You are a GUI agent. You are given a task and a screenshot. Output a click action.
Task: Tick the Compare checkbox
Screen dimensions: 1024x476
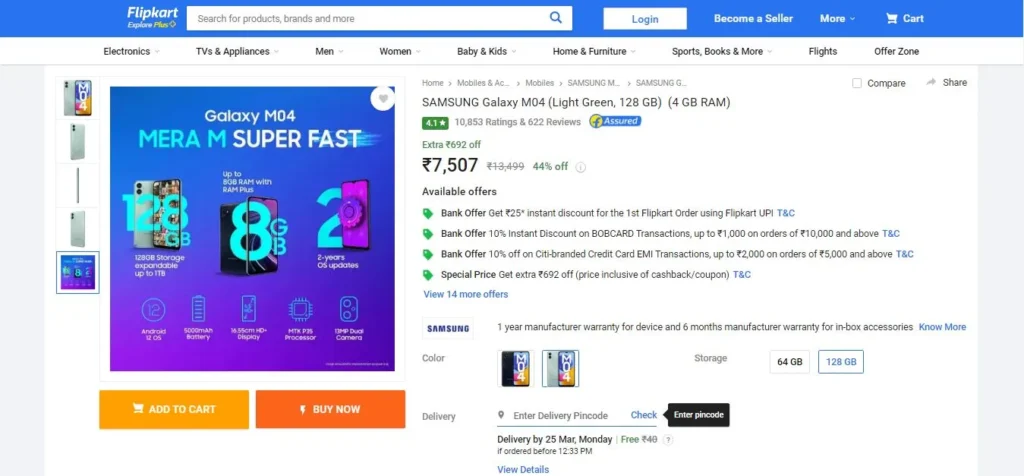[857, 83]
